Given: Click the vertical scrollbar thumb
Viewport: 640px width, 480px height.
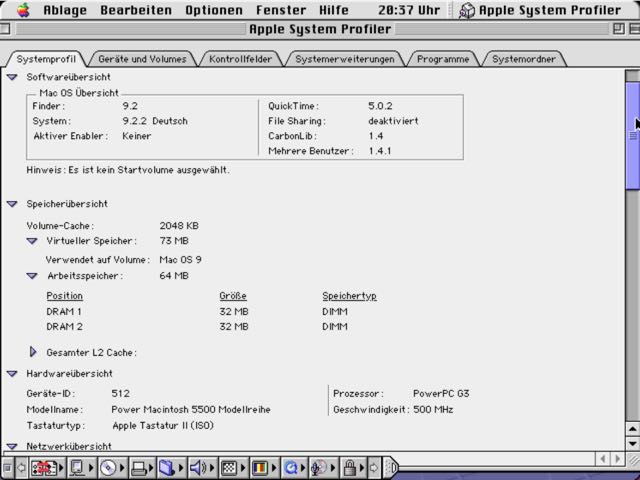Looking at the screenshot, I should point(632,136).
